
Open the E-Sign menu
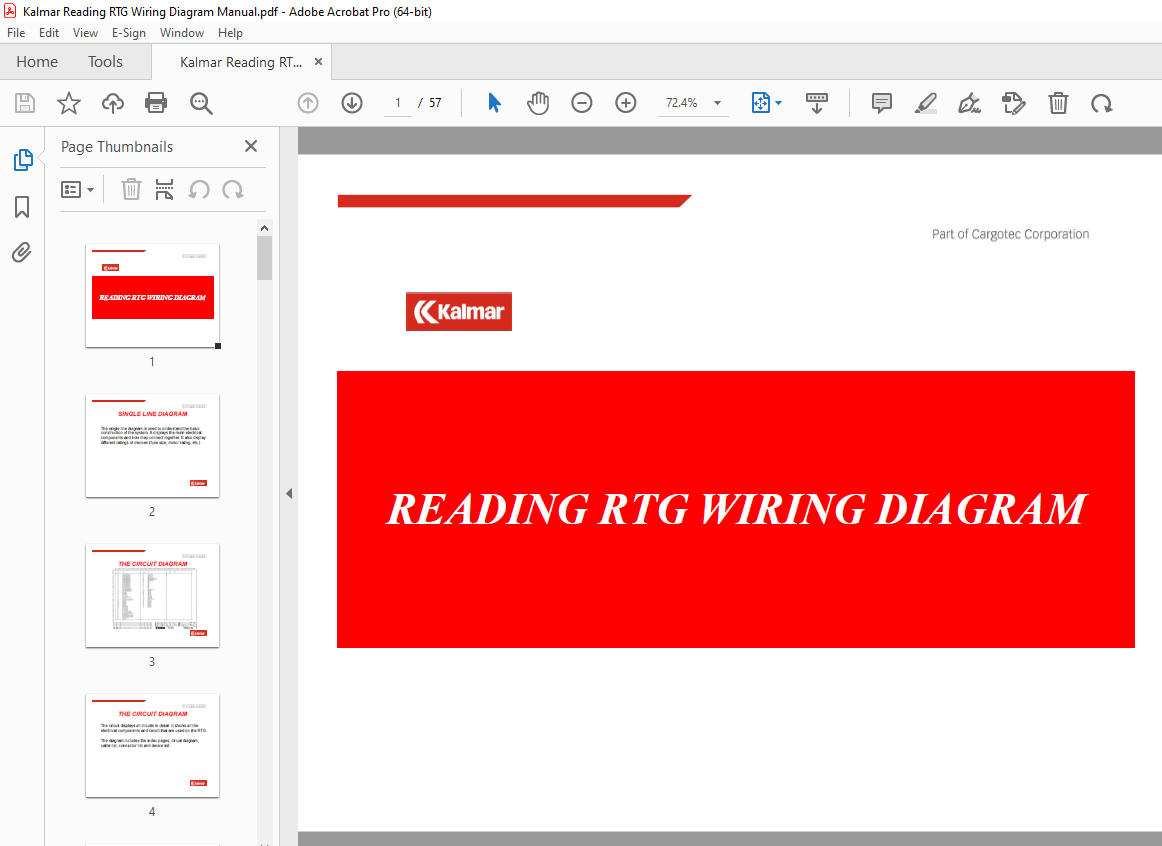tap(129, 33)
